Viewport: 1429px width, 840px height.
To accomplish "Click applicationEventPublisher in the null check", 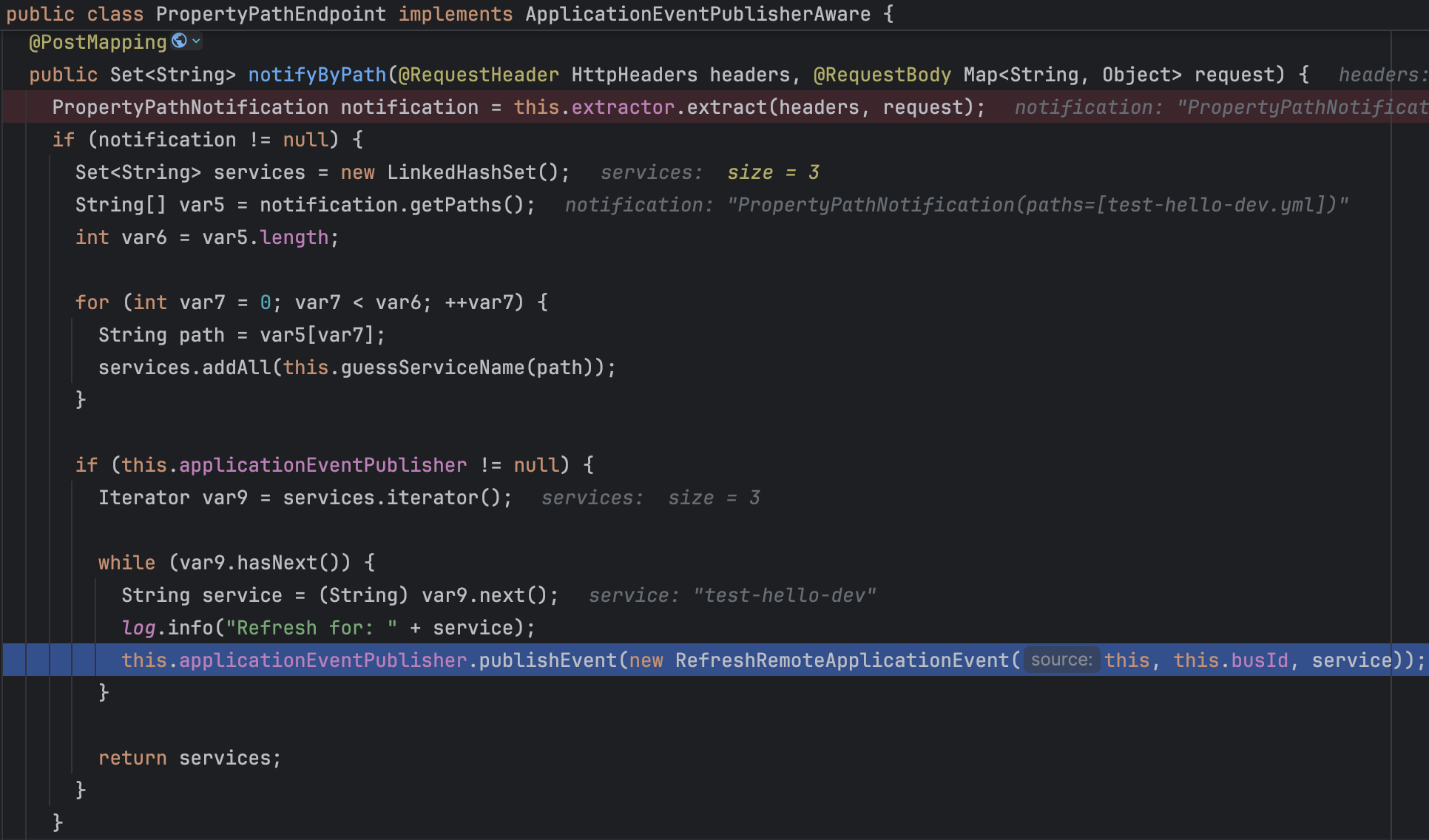I will [x=322, y=465].
